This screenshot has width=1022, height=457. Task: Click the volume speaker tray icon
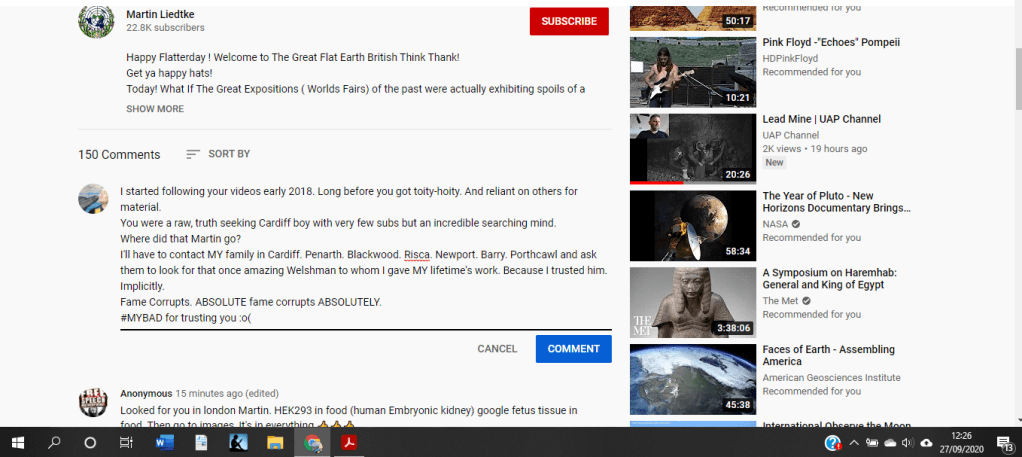click(907, 443)
